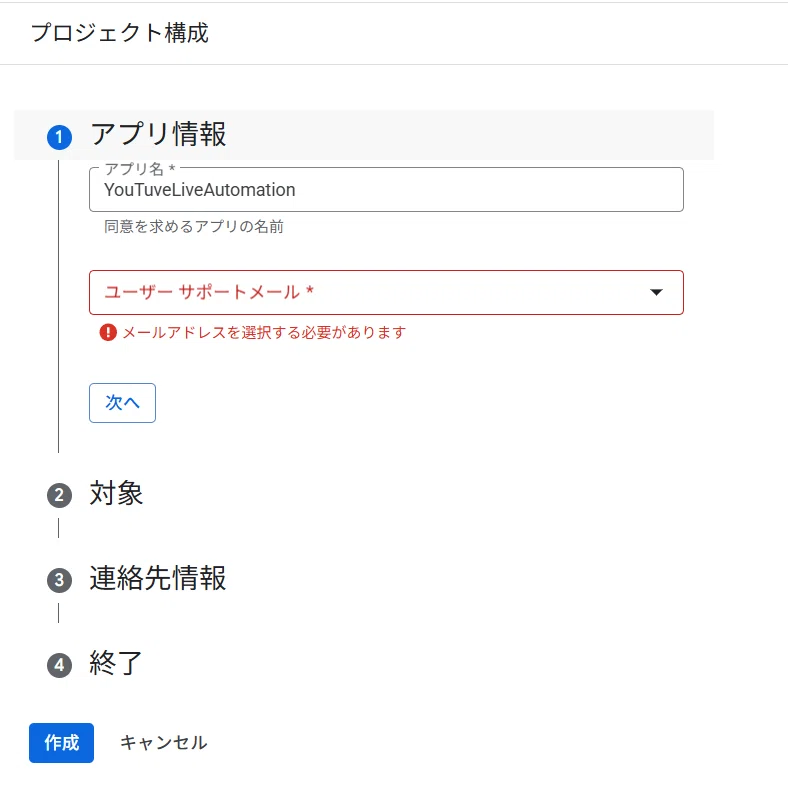Click the 次へ button
The image size is (788, 810).
[122, 403]
